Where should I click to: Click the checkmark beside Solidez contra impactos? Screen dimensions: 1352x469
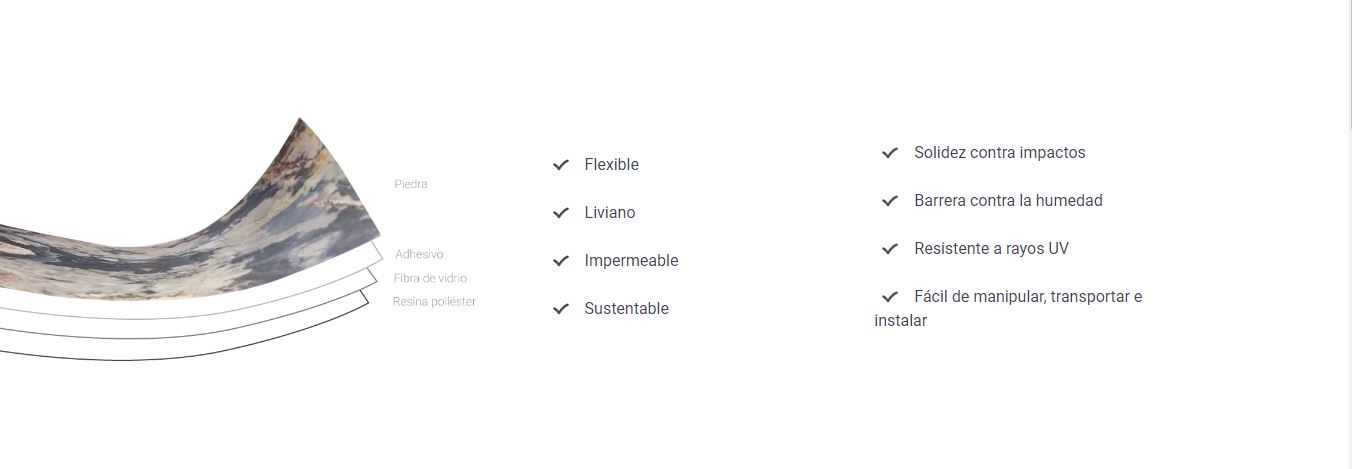coord(890,153)
